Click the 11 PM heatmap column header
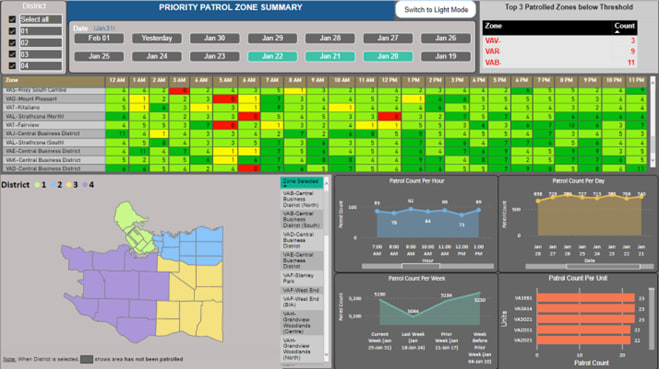 tap(636, 80)
